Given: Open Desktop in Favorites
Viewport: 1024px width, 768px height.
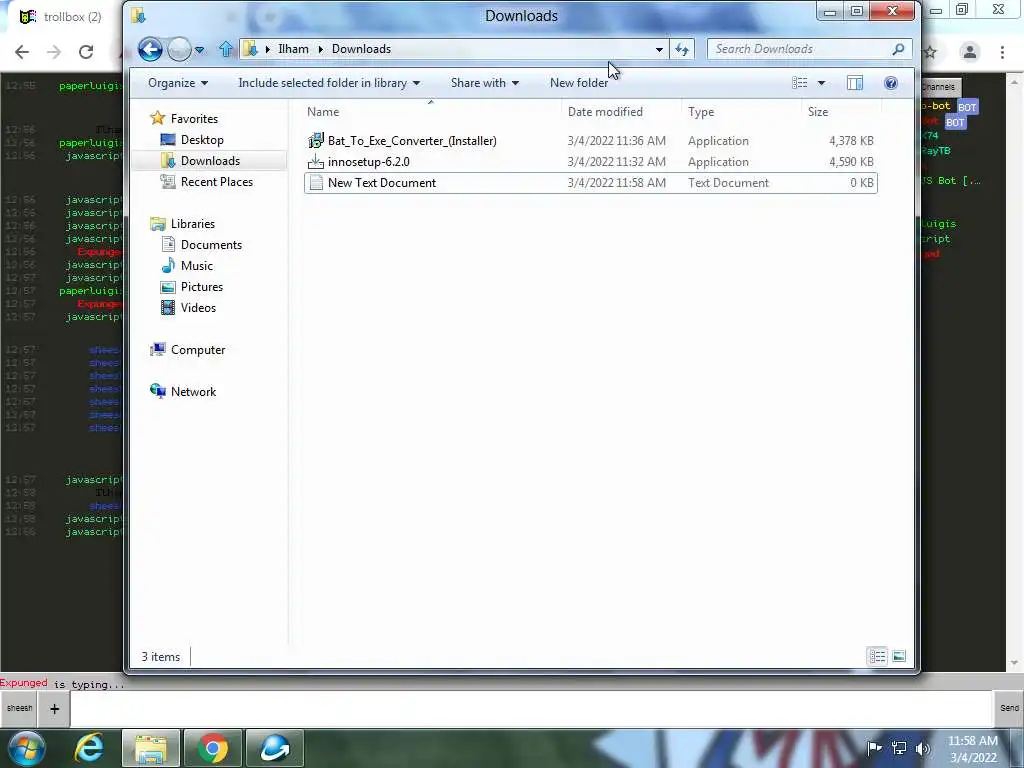Looking at the screenshot, I should 202,140.
